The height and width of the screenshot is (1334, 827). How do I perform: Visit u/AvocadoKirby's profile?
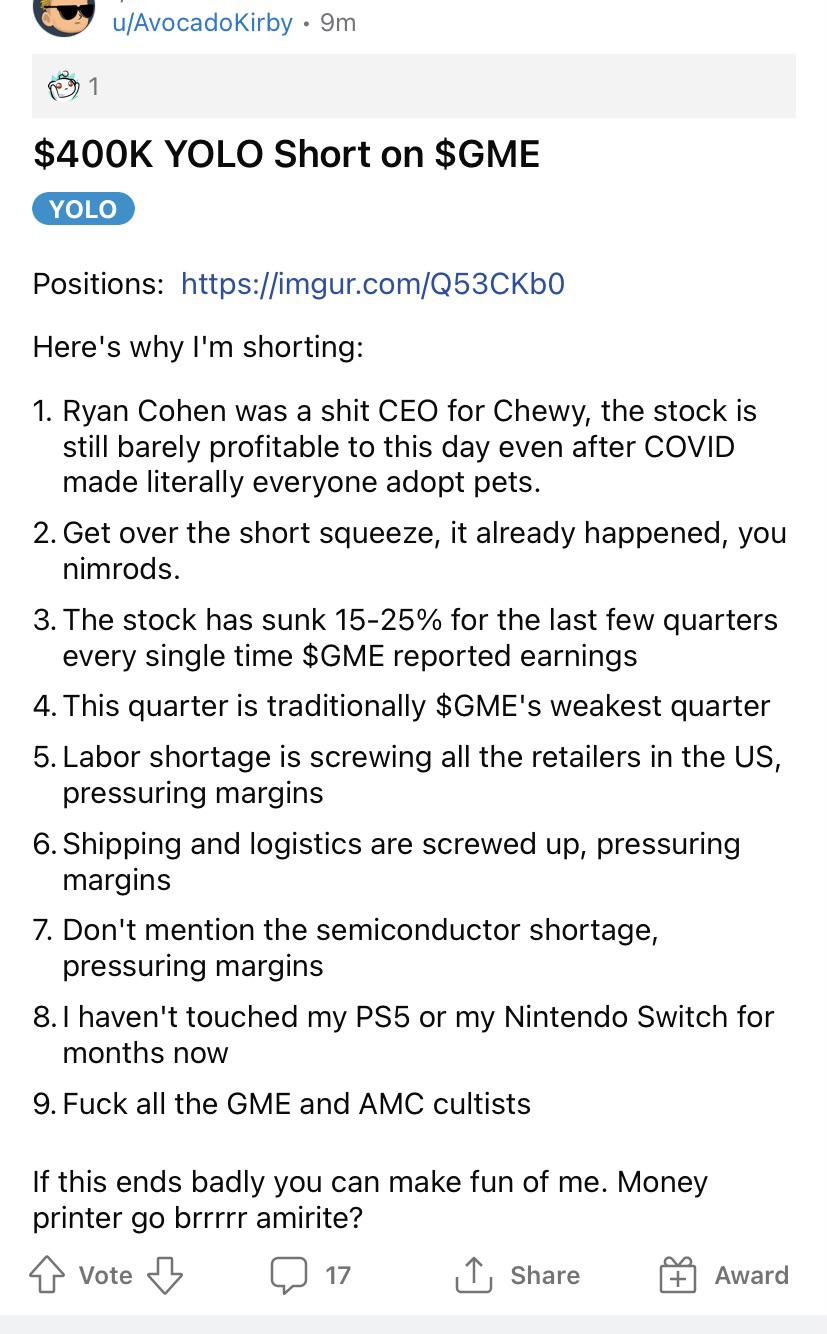[x=203, y=22]
